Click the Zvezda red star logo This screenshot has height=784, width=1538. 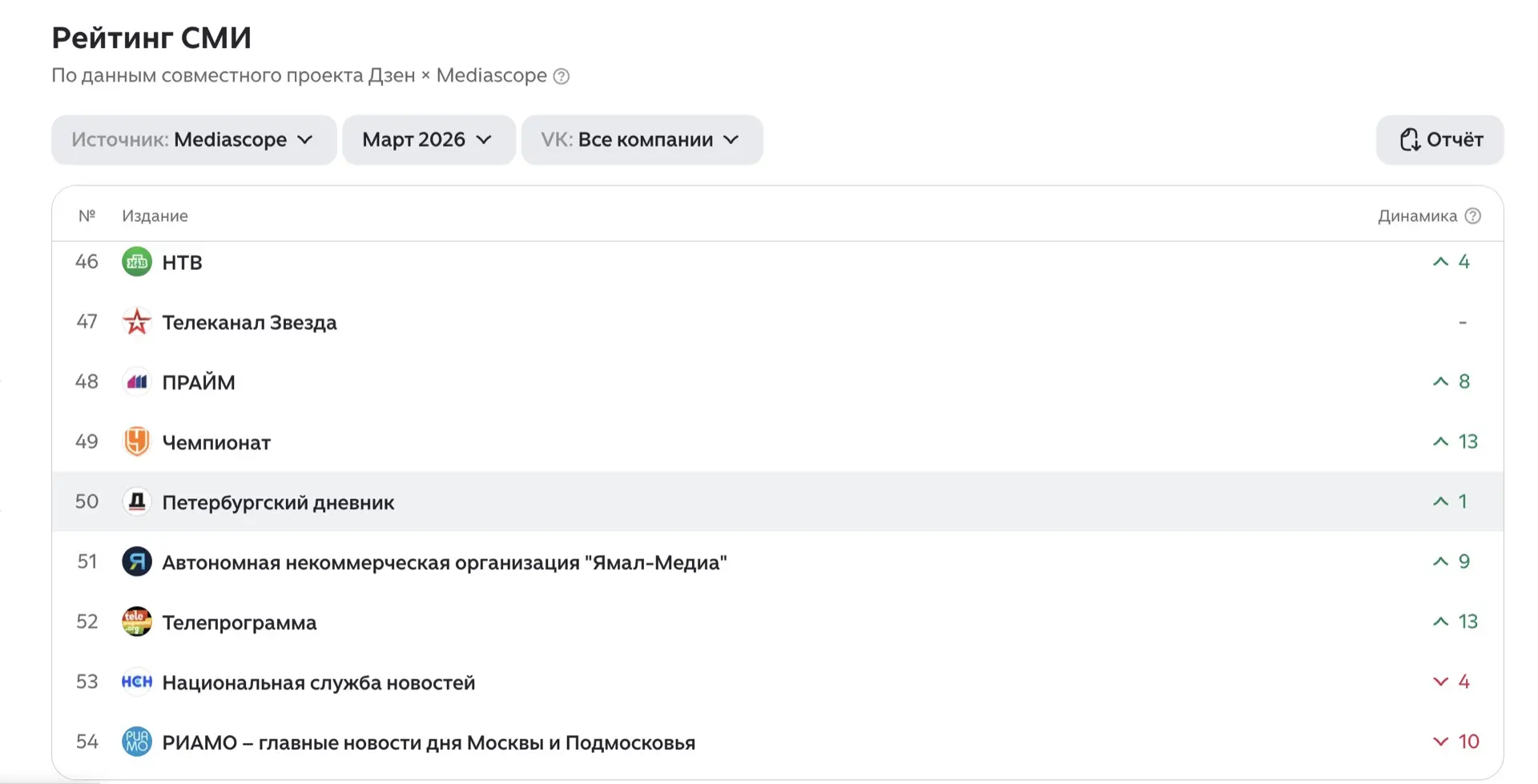click(137, 322)
